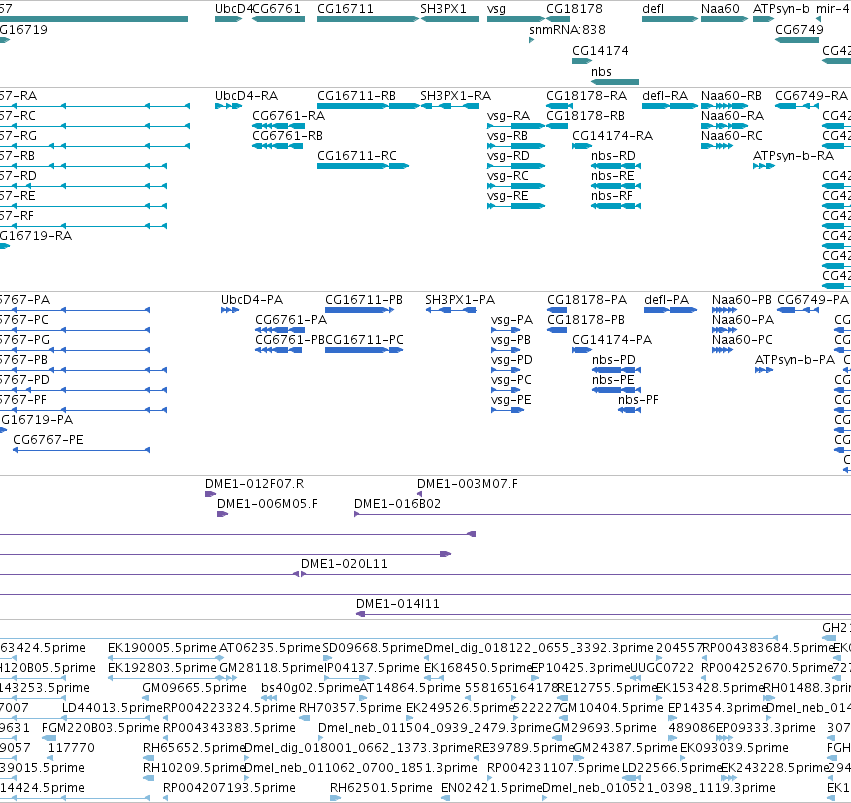This screenshot has height=803, width=851.
Task: Open the Naa60-RB transcript label
Action: [x=732, y=96]
